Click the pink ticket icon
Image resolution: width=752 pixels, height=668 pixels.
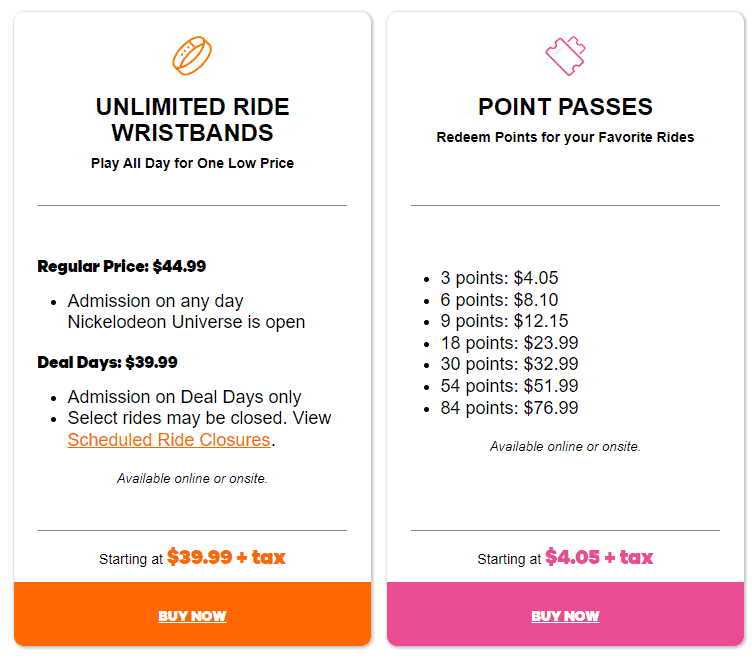(565, 55)
